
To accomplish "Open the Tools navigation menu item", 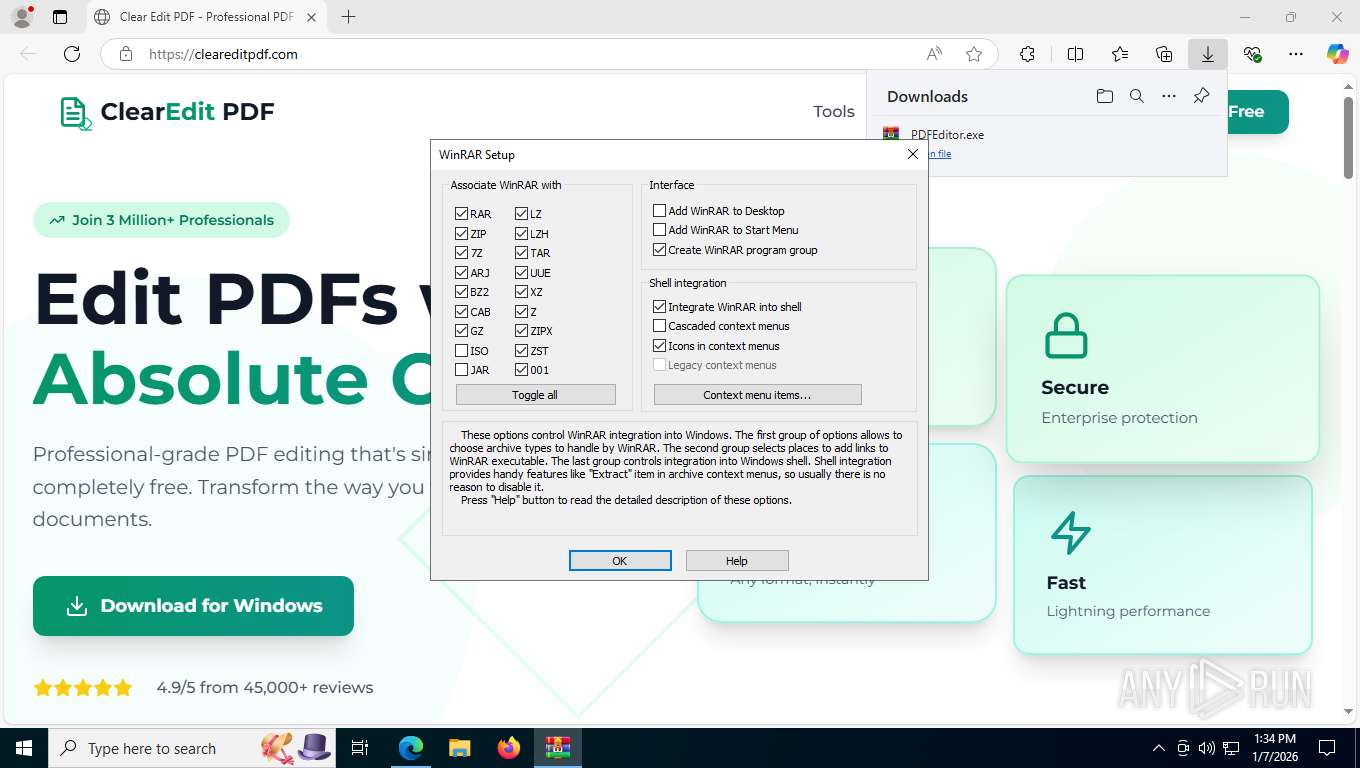I will point(834,112).
